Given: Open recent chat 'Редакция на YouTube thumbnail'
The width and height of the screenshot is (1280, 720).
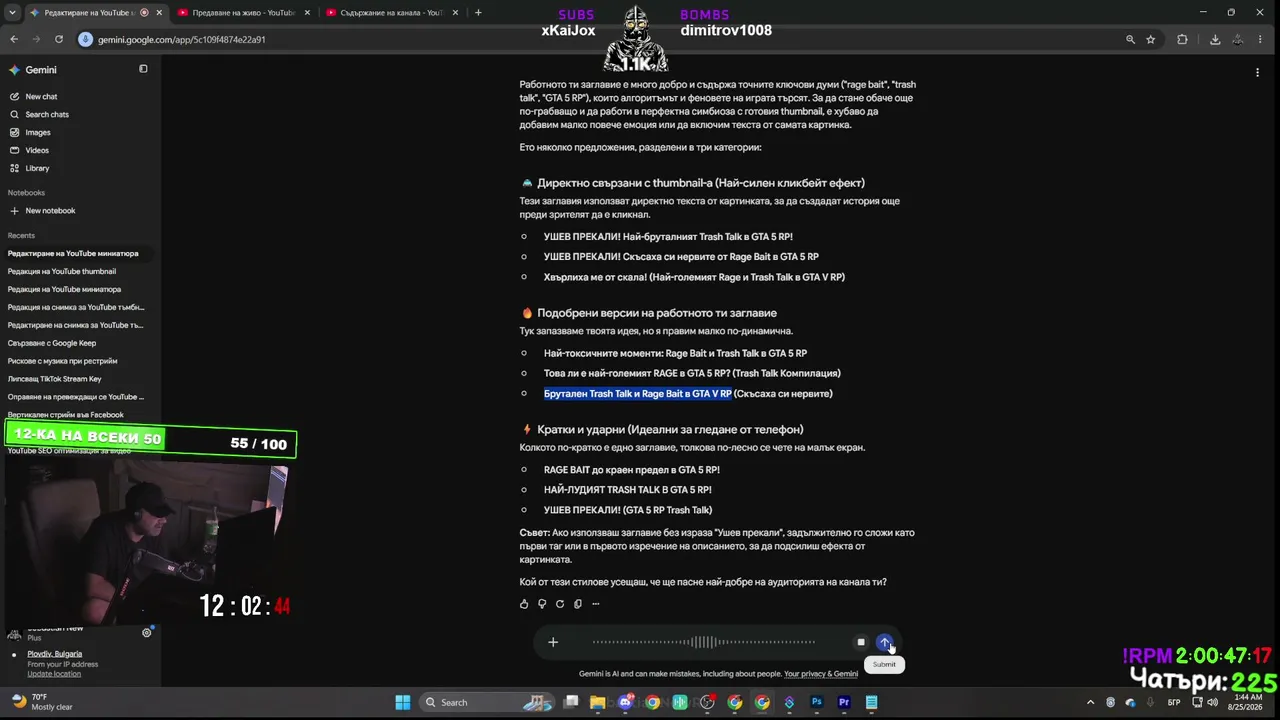Looking at the screenshot, I should 62,271.
